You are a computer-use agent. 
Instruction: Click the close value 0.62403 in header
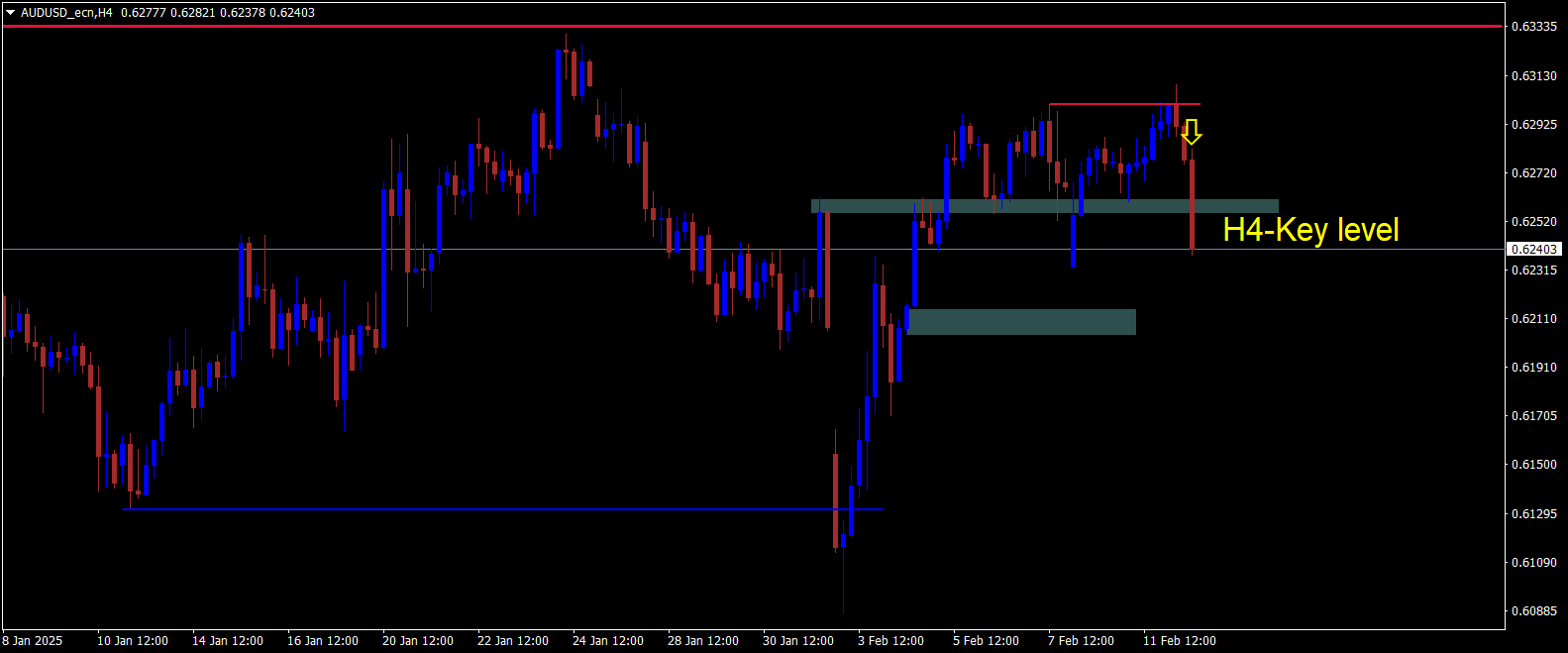[x=294, y=13]
